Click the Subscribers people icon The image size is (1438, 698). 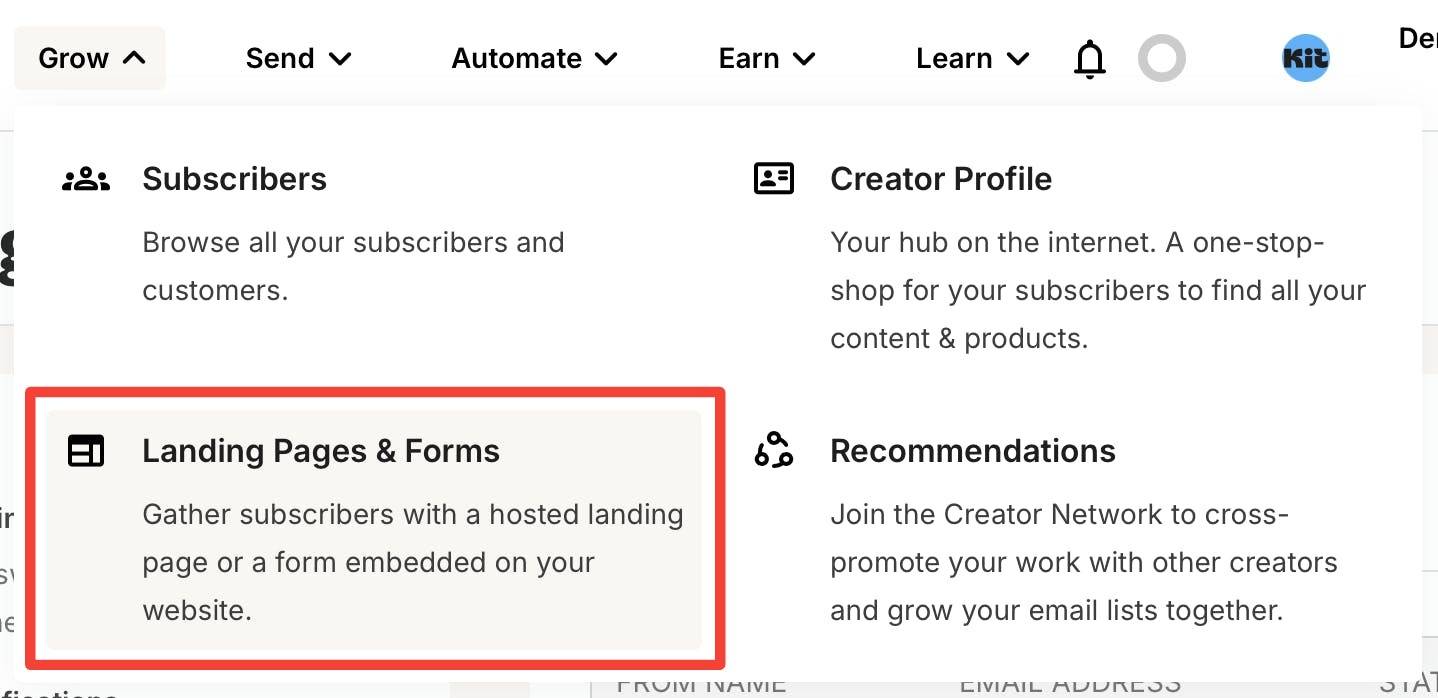pos(86,180)
